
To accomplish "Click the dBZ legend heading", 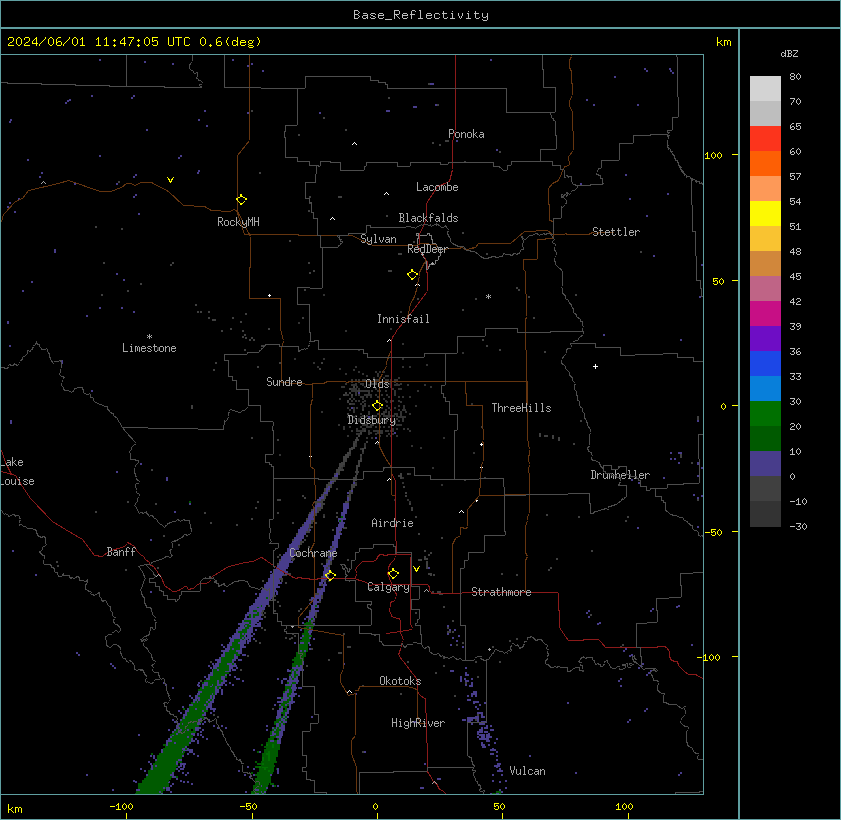I will tap(789, 54).
